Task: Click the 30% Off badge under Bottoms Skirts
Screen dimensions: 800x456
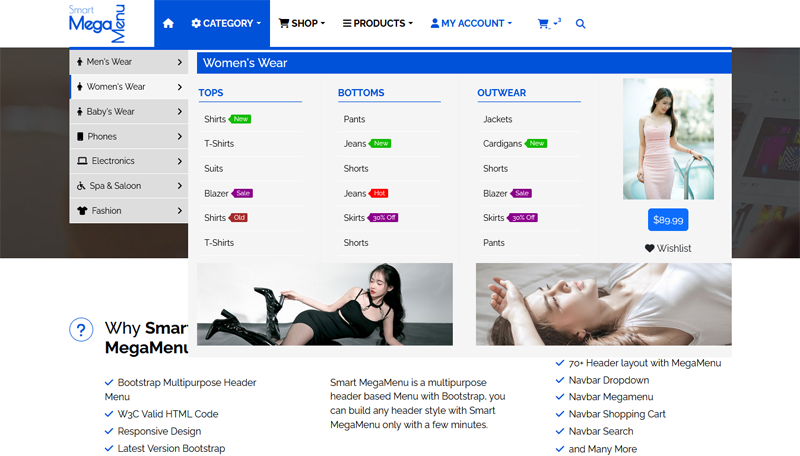Action: 383,218
